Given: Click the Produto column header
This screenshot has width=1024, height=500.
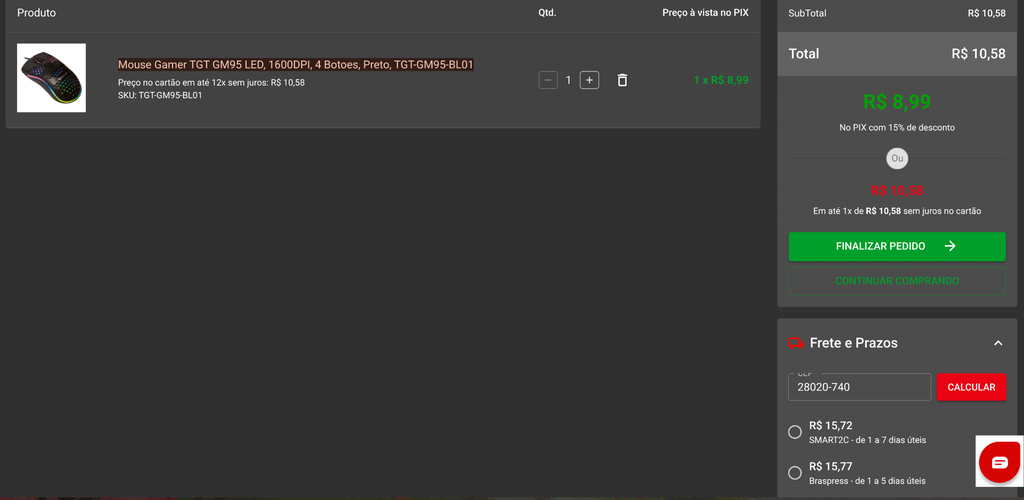Looking at the screenshot, I should coord(37,13).
